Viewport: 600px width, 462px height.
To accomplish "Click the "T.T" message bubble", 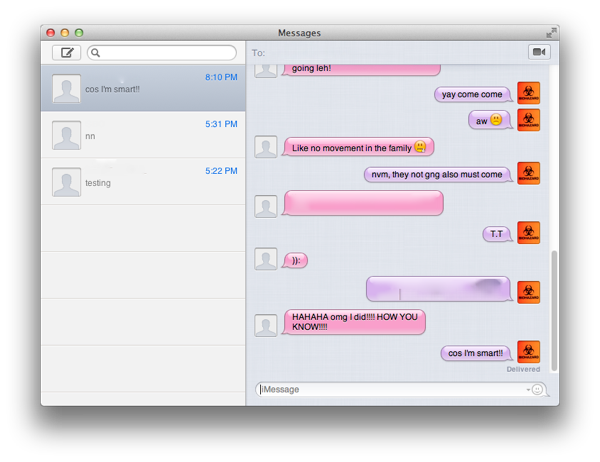I will [x=497, y=234].
